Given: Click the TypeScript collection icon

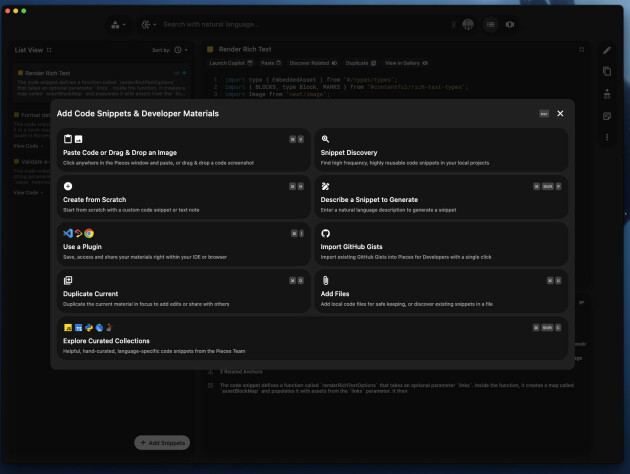Looking at the screenshot, I should (x=78, y=327).
